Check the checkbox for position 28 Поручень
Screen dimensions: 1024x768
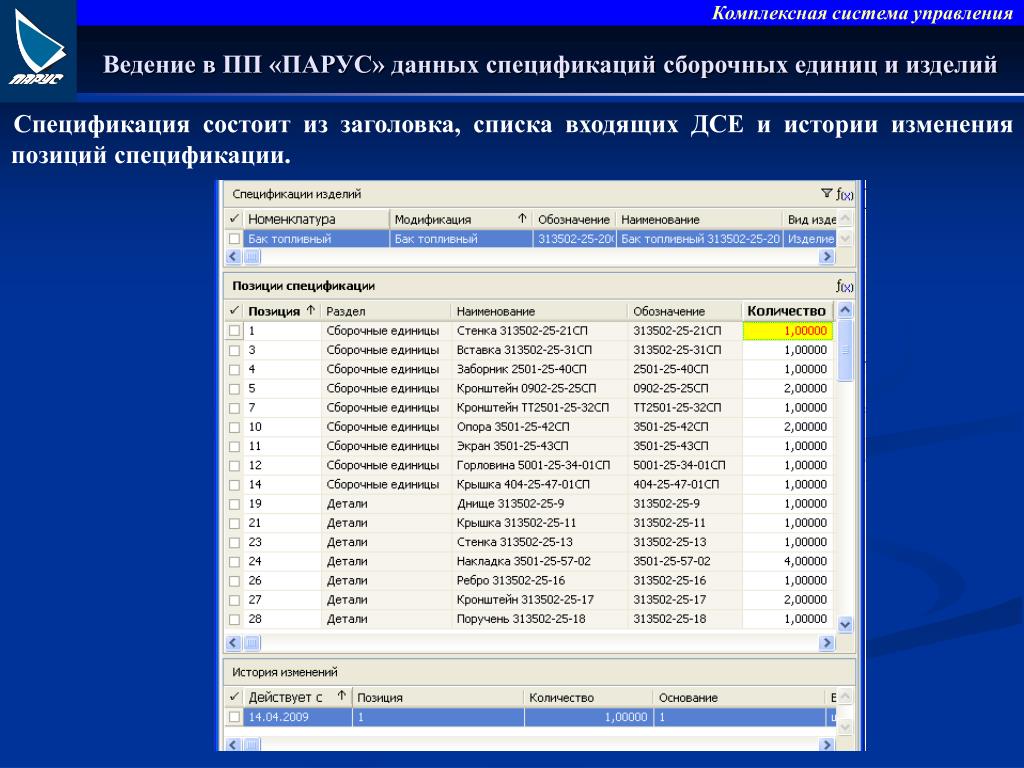point(234,619)
